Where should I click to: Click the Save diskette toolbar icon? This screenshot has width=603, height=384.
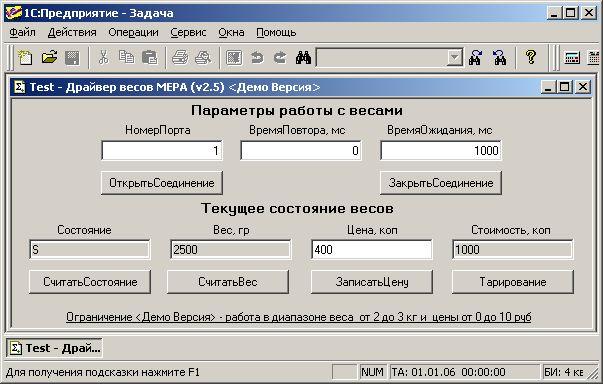(x=72, y=58)
